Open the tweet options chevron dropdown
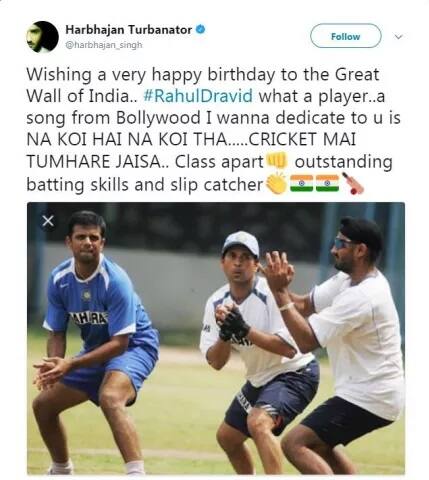The width and height of the screenshot is (429, 480). [x=398, y=36]
